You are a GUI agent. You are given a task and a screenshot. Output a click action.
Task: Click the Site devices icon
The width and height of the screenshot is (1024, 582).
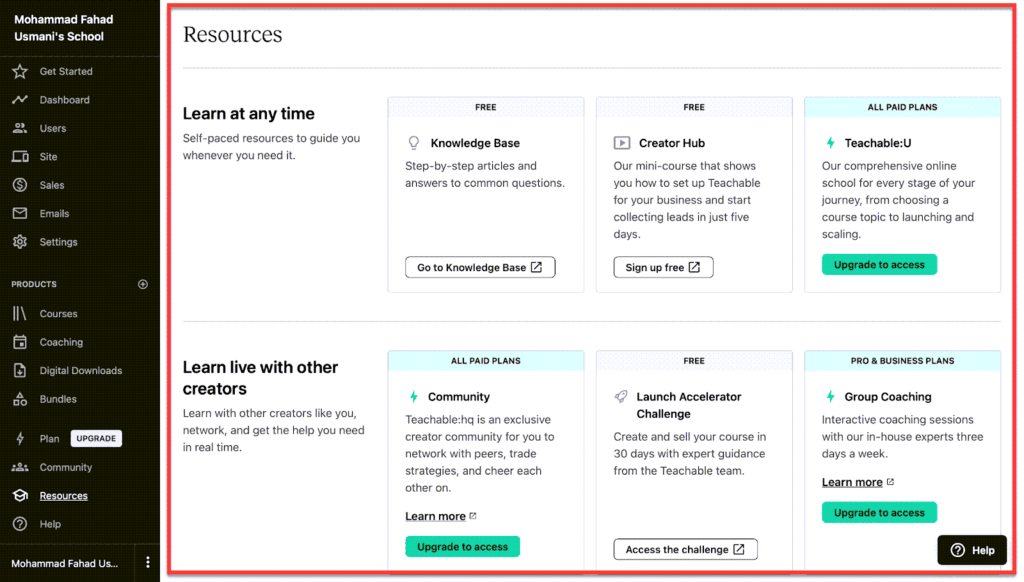coord(20,157)
